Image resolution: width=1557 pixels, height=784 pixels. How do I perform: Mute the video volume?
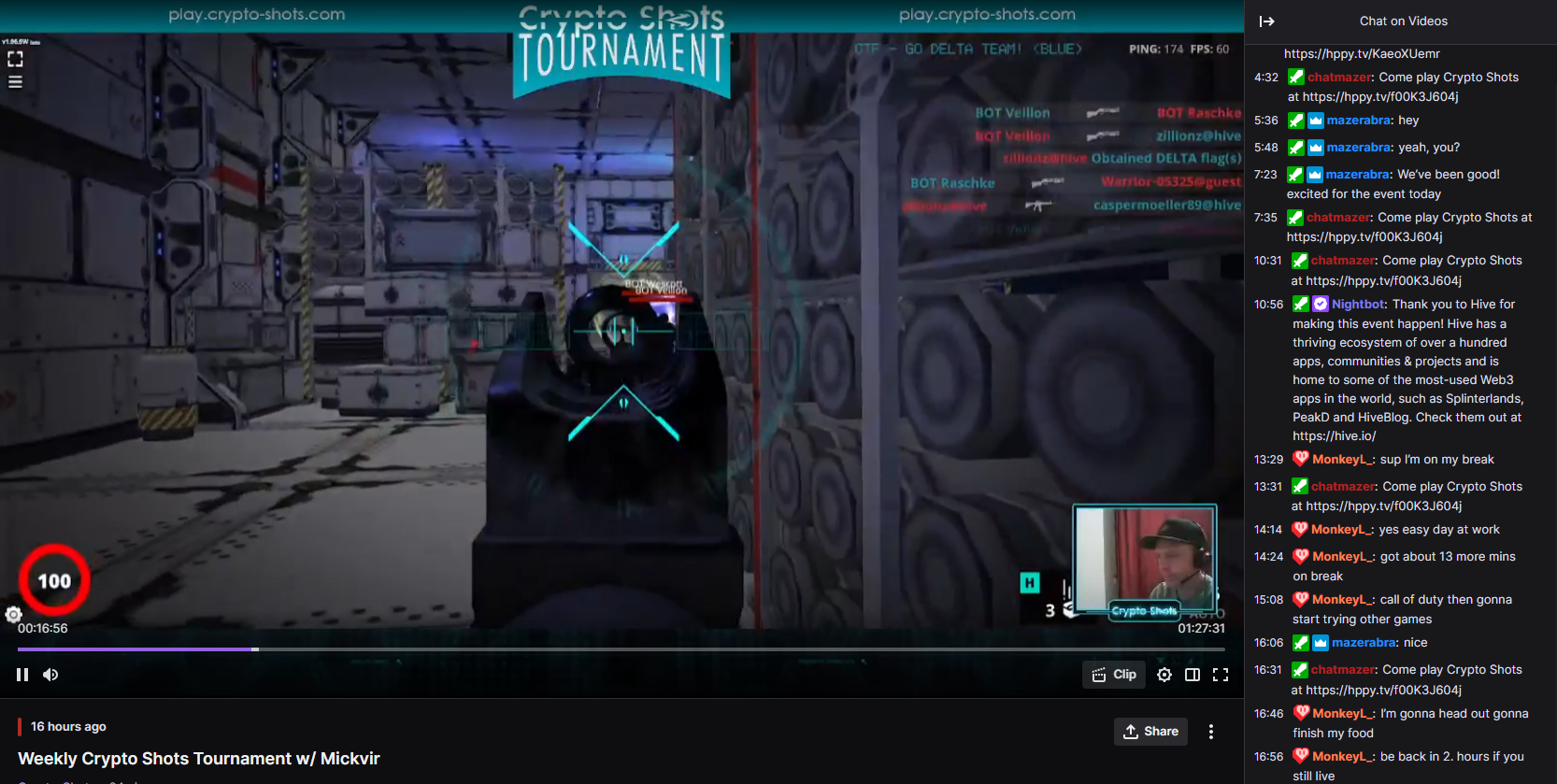pos(50,675)
